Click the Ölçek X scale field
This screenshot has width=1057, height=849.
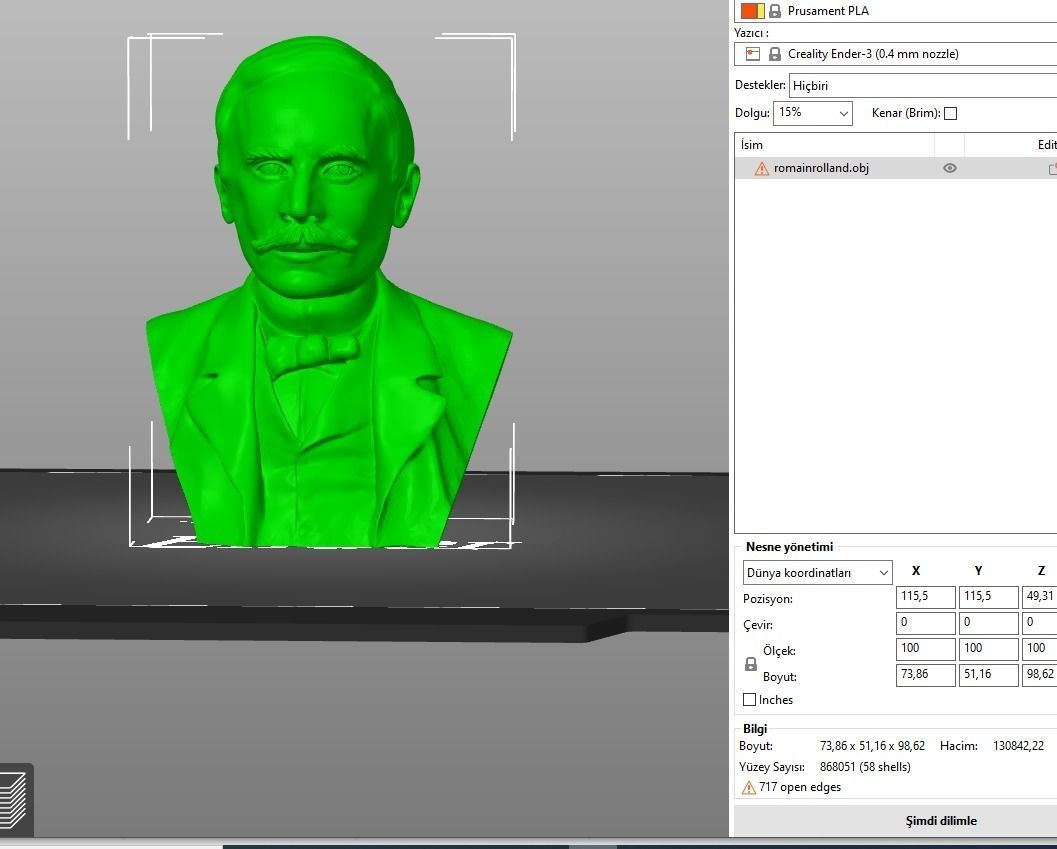926,649
